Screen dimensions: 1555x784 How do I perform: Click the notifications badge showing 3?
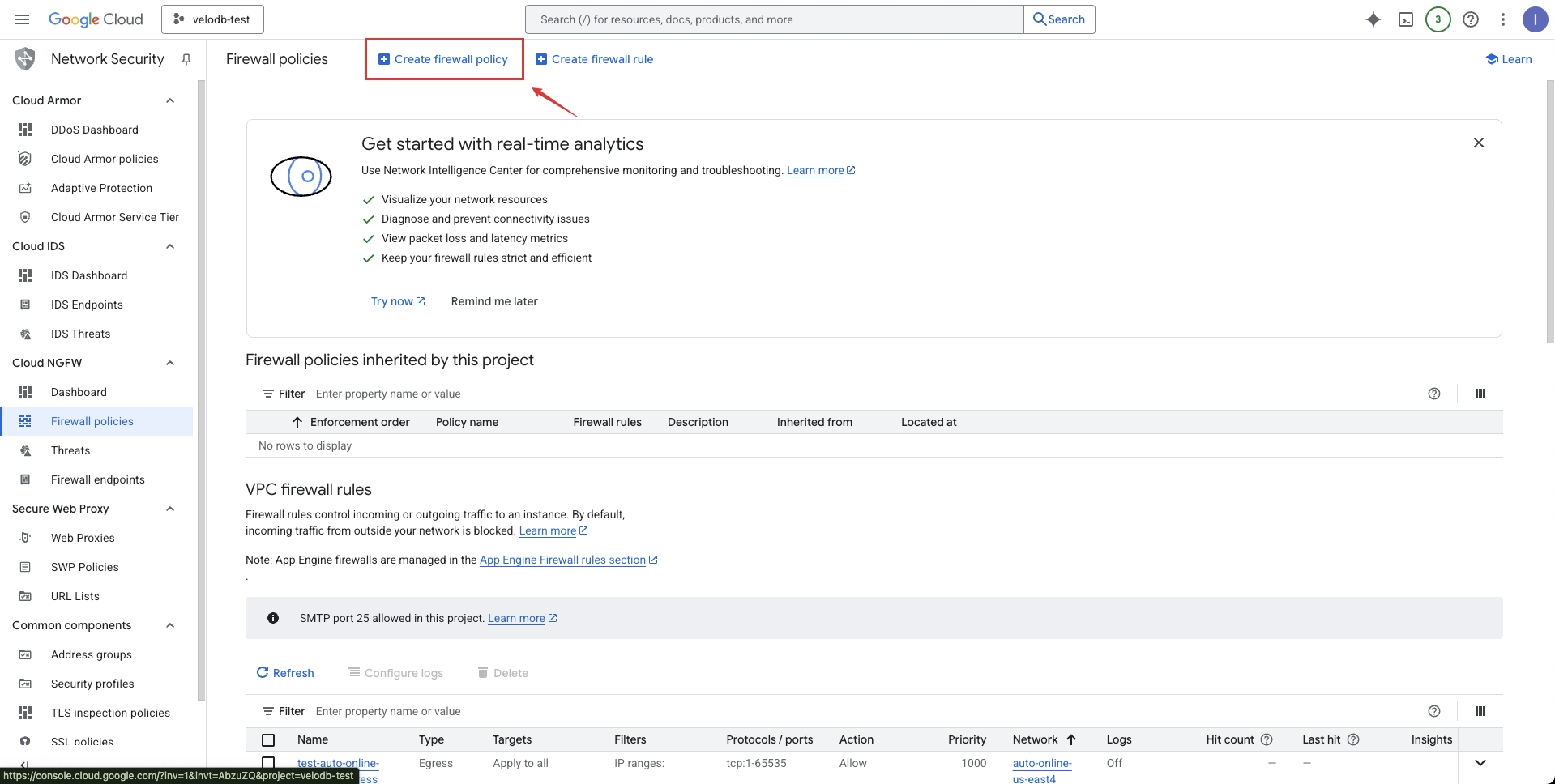(x=1438, y=19)
